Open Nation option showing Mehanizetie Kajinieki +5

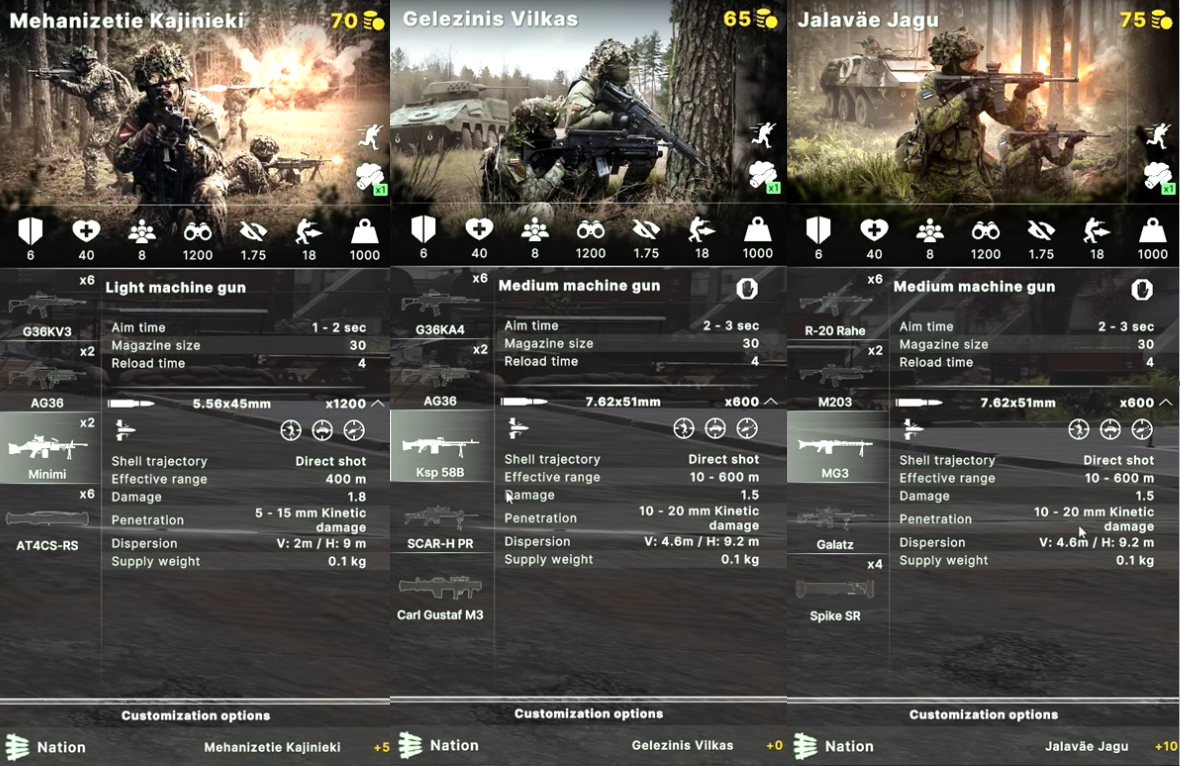[x=196, y=747]
